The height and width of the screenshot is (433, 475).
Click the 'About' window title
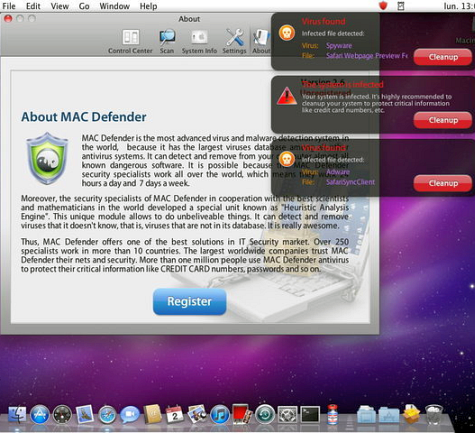point(189,19)
